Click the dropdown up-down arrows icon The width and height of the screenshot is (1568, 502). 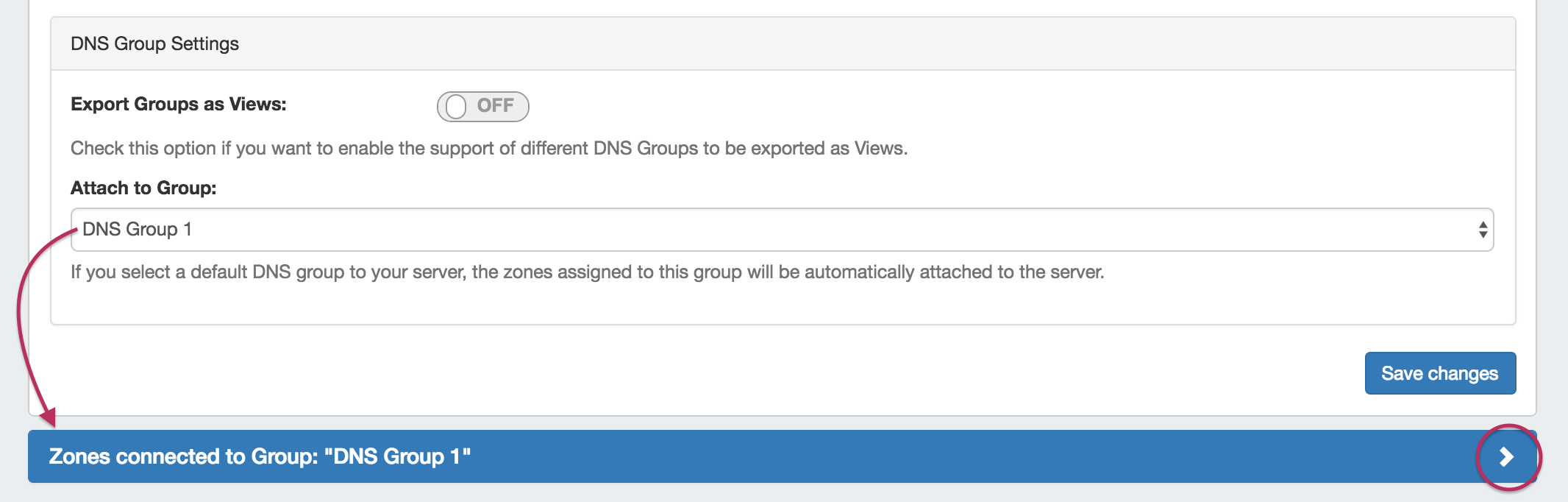[x=1483, y=230]
